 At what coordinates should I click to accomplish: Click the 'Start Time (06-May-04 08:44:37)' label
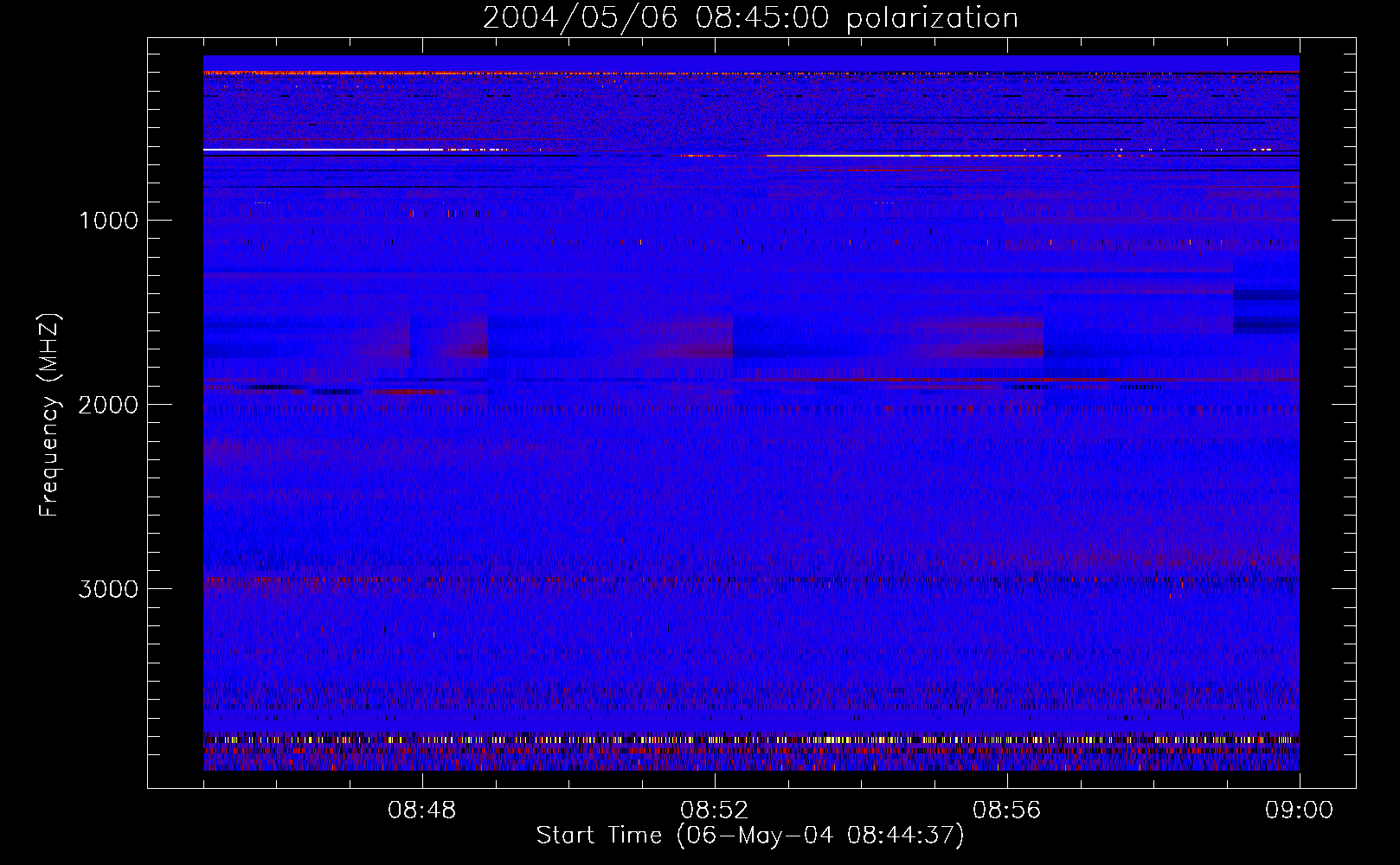750,836
